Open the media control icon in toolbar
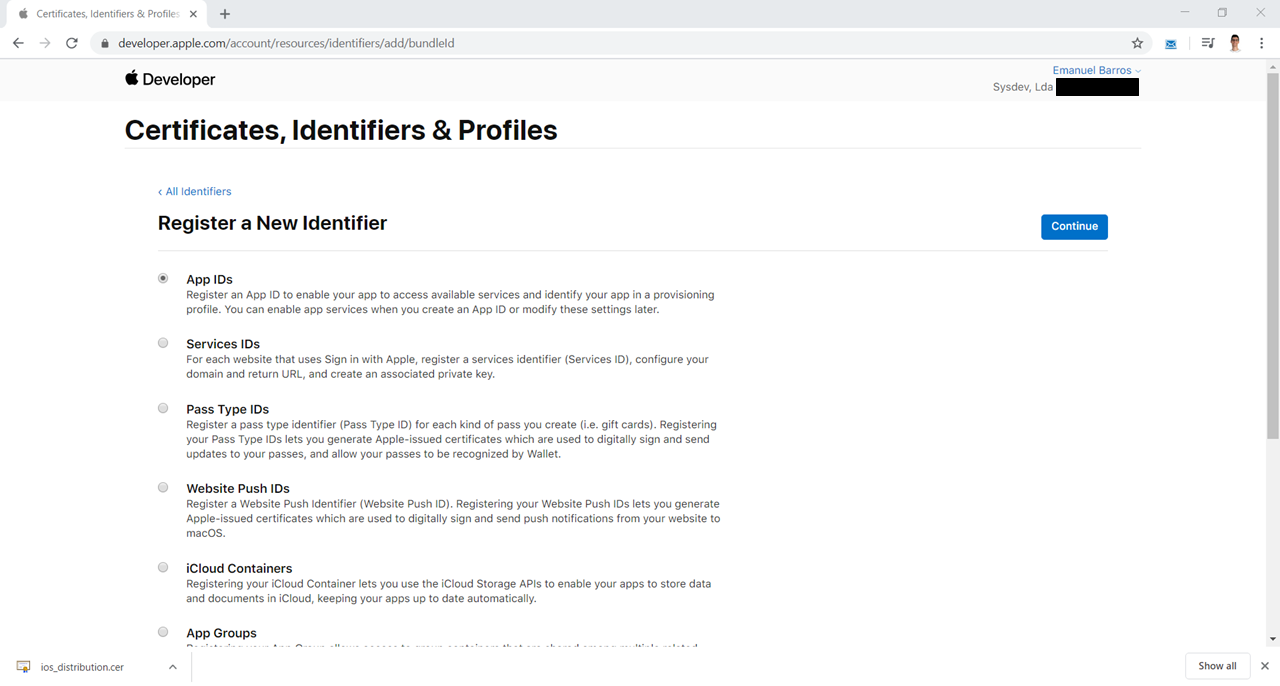1280x686 pixels. click(x=1208, y=43)
